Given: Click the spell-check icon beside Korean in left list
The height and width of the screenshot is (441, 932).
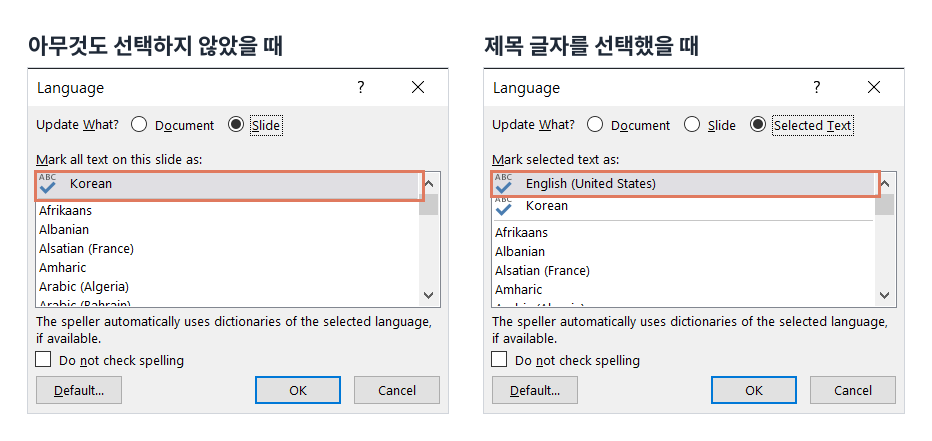Looking at the screenshot, I should pos(48,184).
